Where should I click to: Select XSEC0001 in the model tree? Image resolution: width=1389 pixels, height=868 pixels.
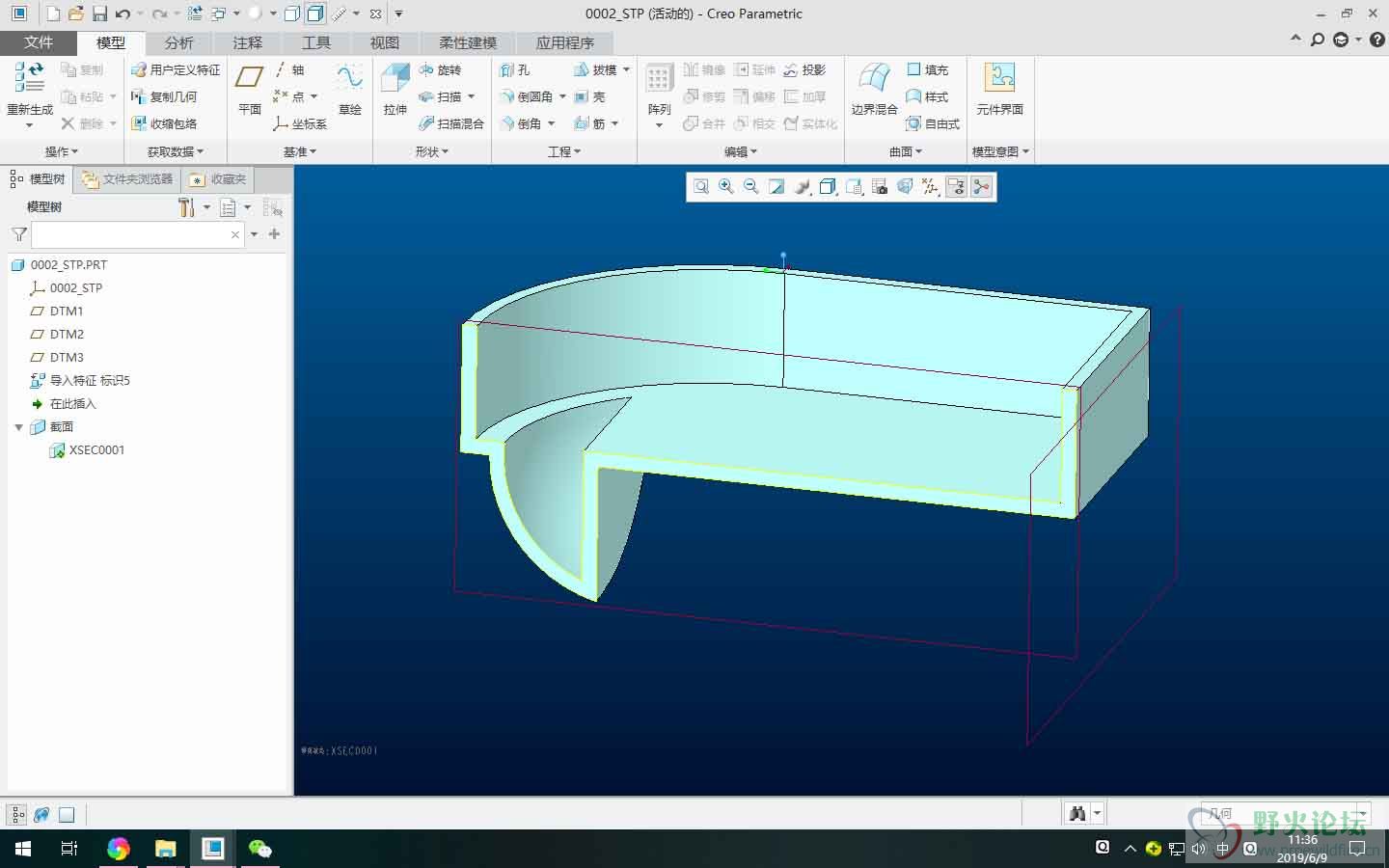click(x=96, y=449)
